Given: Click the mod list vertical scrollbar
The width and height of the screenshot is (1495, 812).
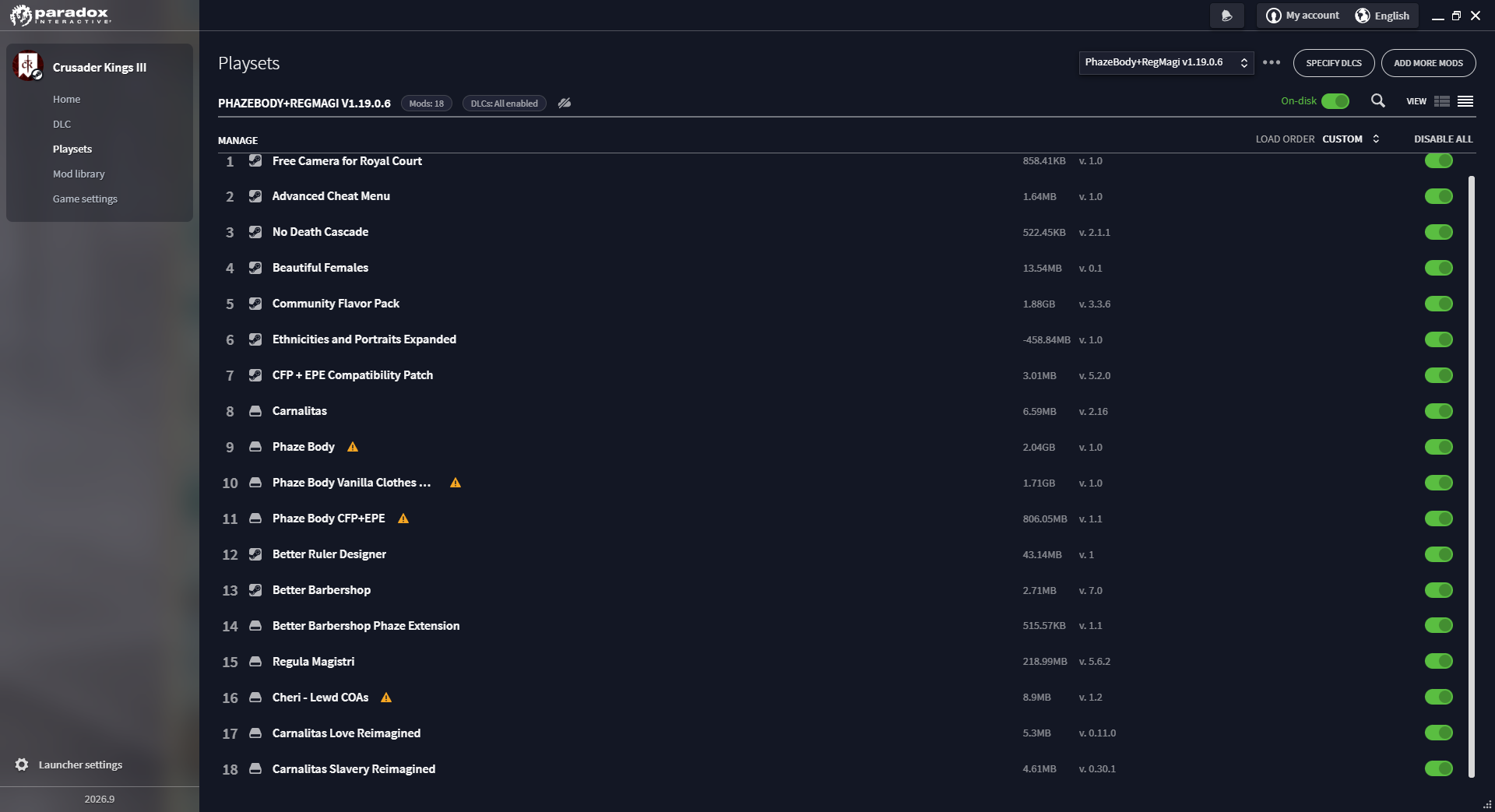Looking at the screenshot, I should point(1472,476).
